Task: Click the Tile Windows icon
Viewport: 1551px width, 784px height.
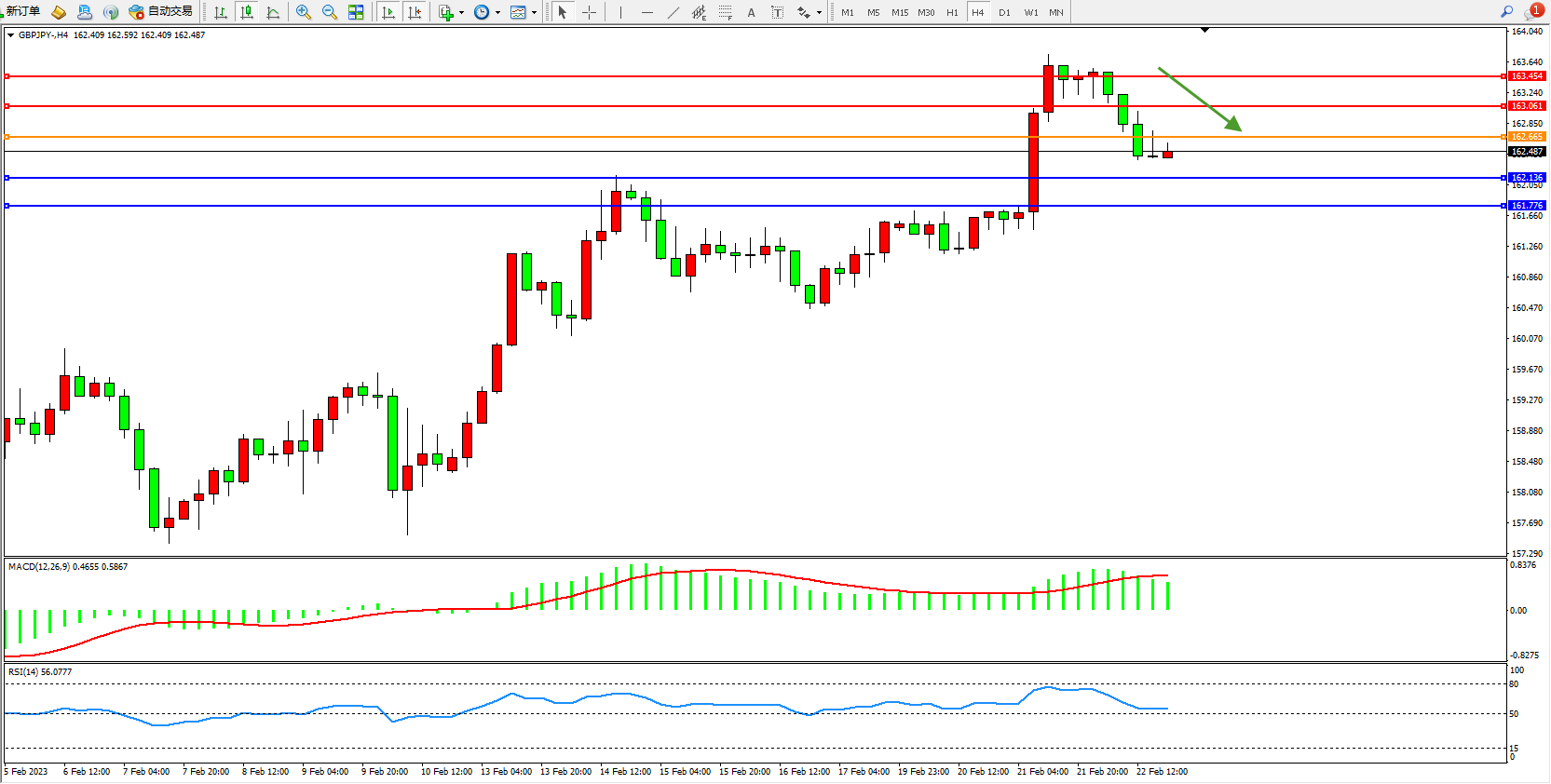Action: [356, 12]
